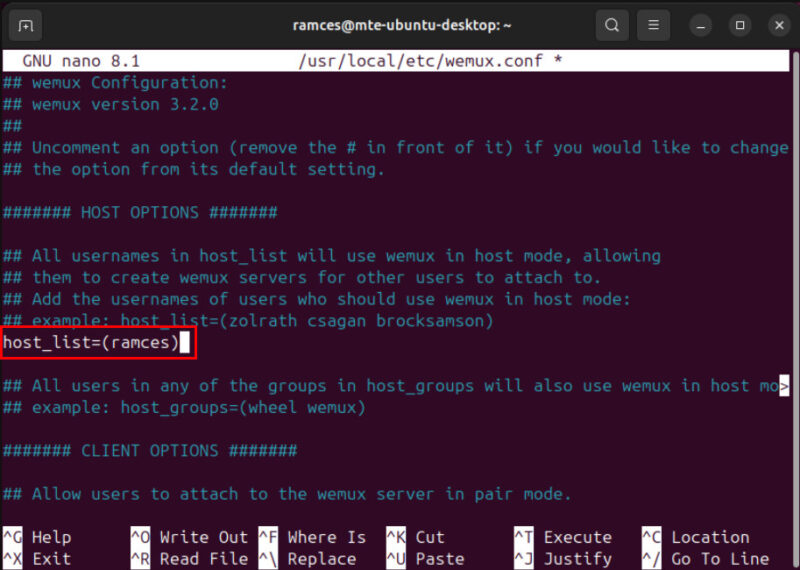
Task: Click the host_list=(ramces) line
Action: coord(91,342)
